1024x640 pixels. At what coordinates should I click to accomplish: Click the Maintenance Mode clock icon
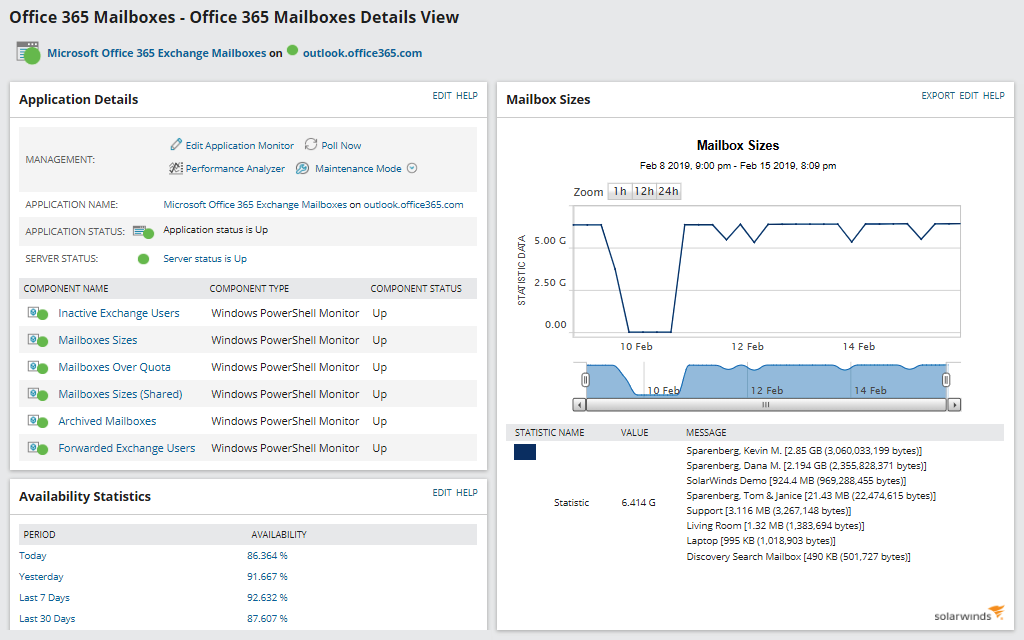[x=302, y=168]
